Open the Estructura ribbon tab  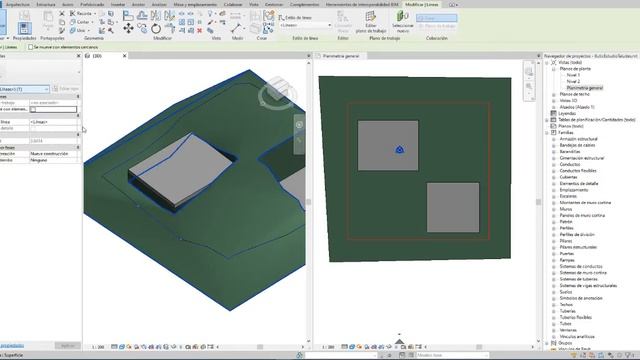click(x=46, y=4)
